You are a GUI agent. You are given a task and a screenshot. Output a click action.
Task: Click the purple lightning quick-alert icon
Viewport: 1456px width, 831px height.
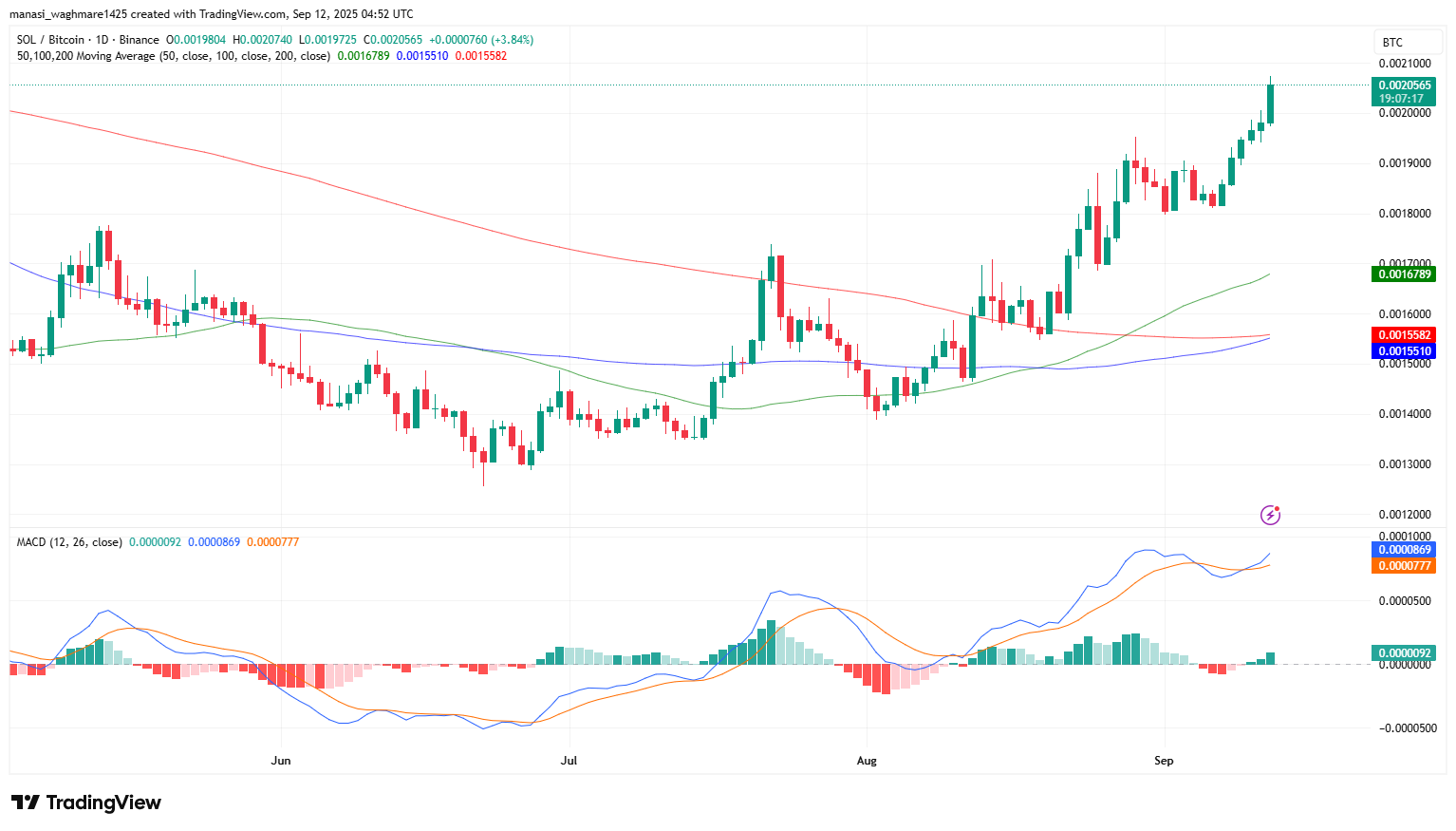(x=1269, y=516)
